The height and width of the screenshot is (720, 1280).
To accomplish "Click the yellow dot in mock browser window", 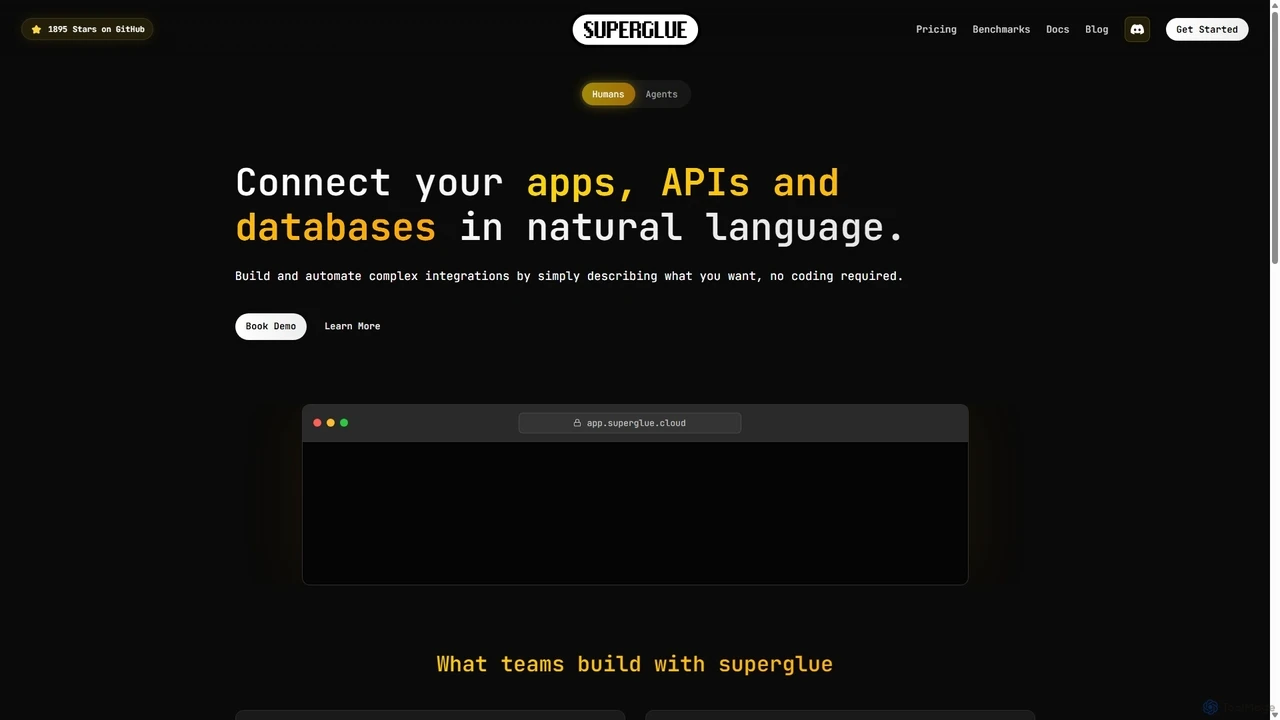I will [331, 423].
